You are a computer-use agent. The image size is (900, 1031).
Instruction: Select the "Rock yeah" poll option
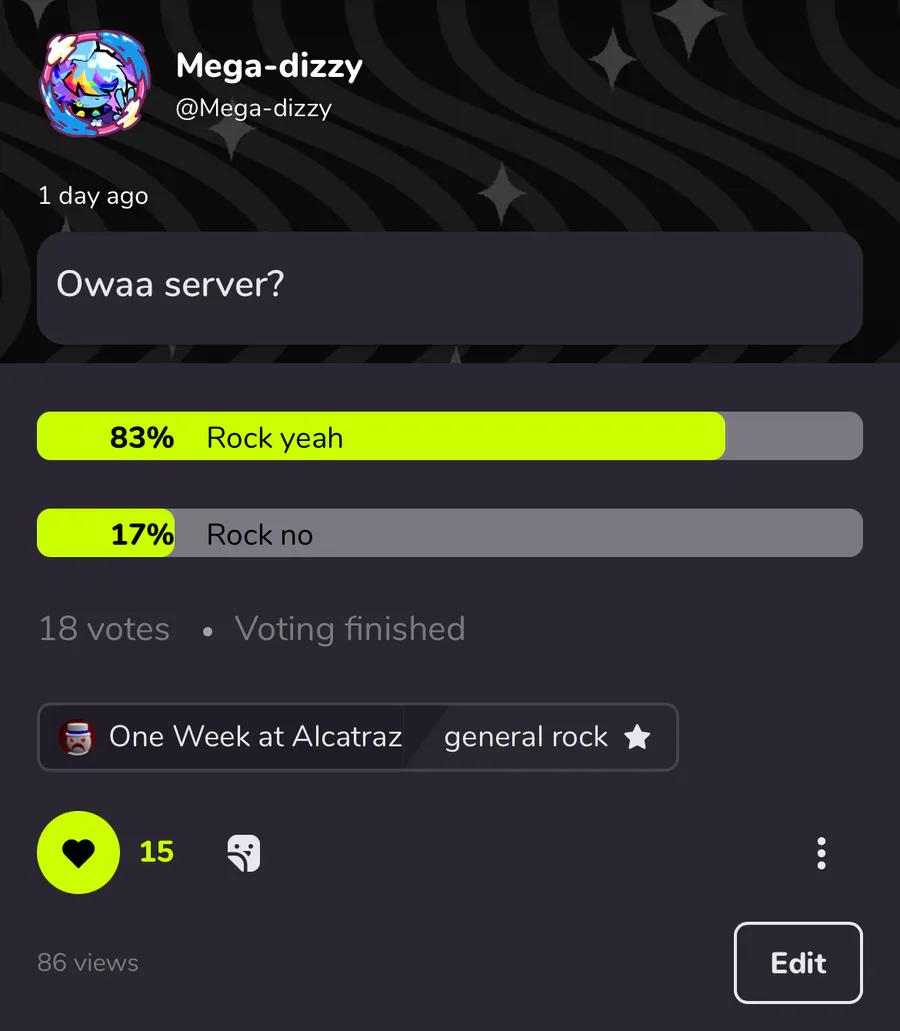pyautogui.click(x=275, y=437)
